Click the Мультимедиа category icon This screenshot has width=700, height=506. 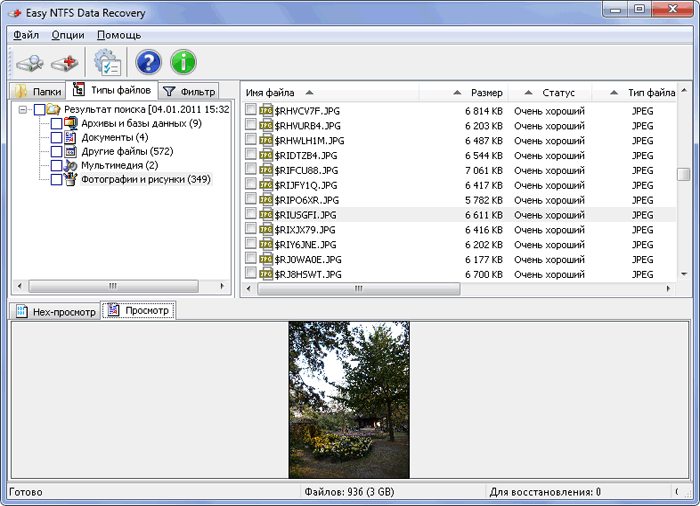pyautogui.click(x=71, y=165)
